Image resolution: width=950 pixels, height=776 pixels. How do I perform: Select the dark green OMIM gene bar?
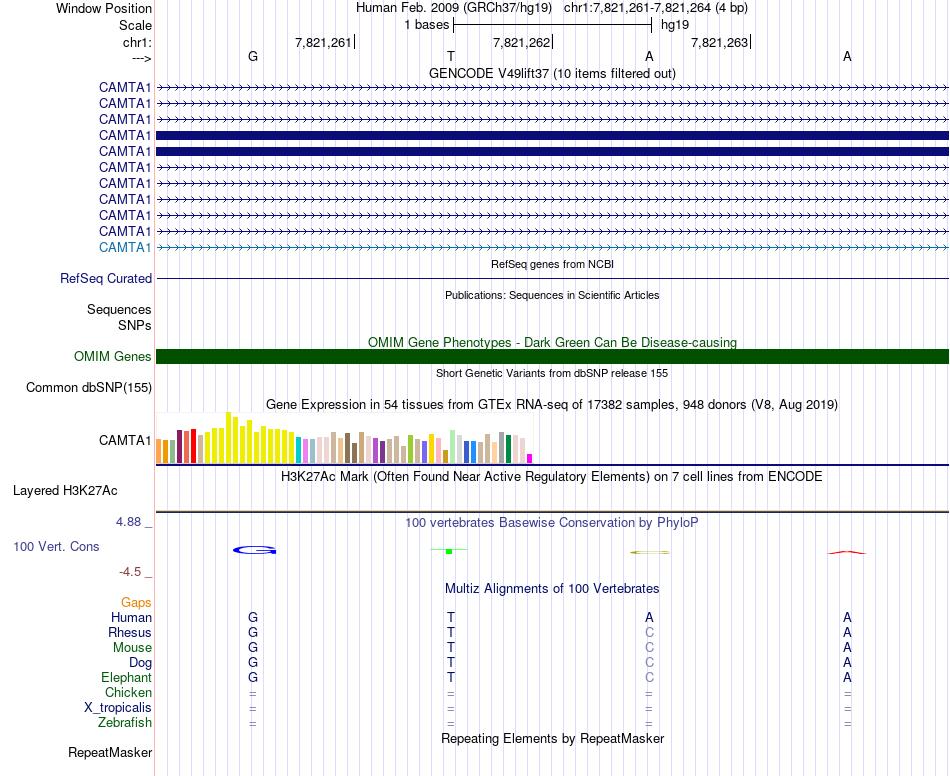click(552, 357)
